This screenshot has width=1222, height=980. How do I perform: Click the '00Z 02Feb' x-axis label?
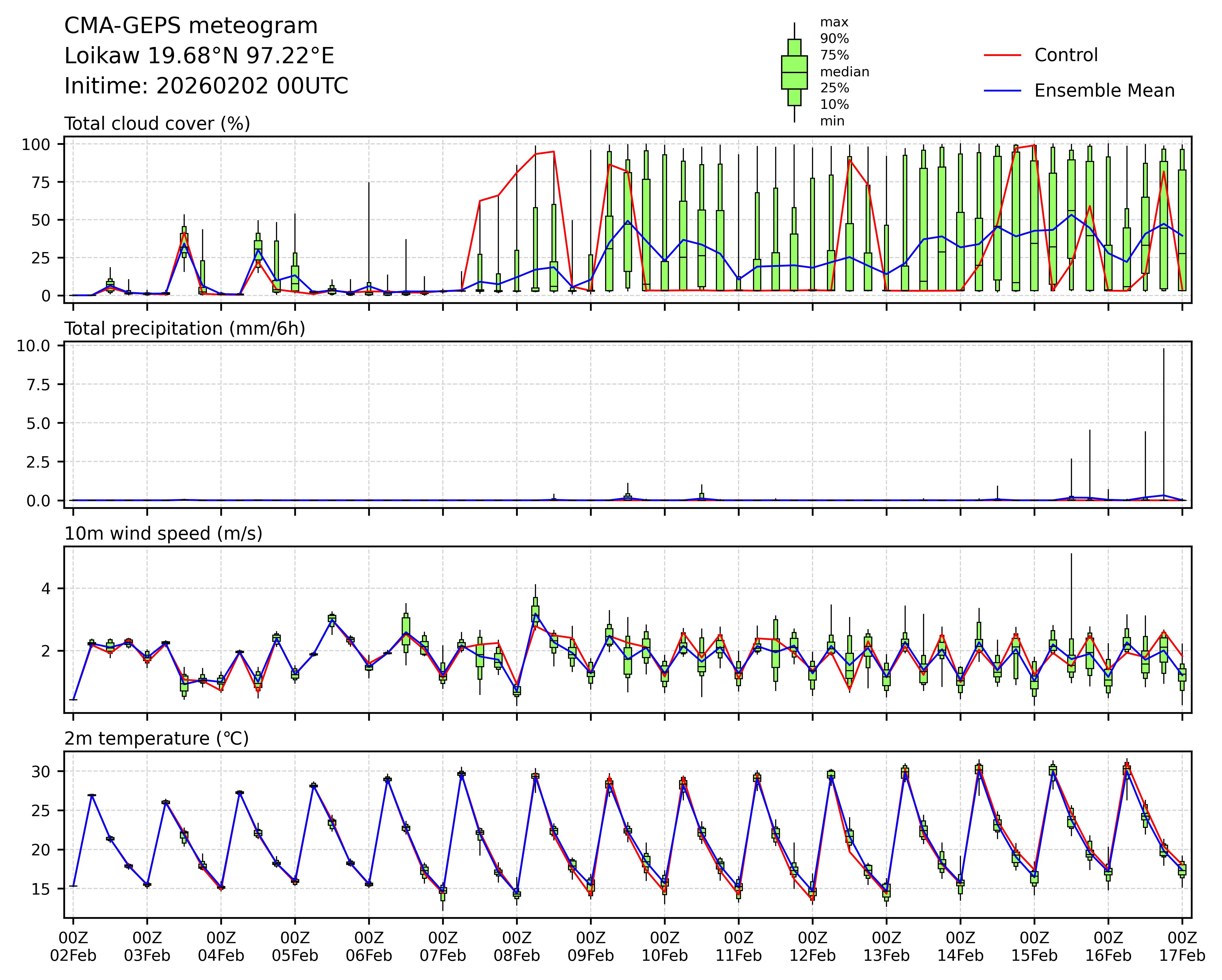coord(73,946)
